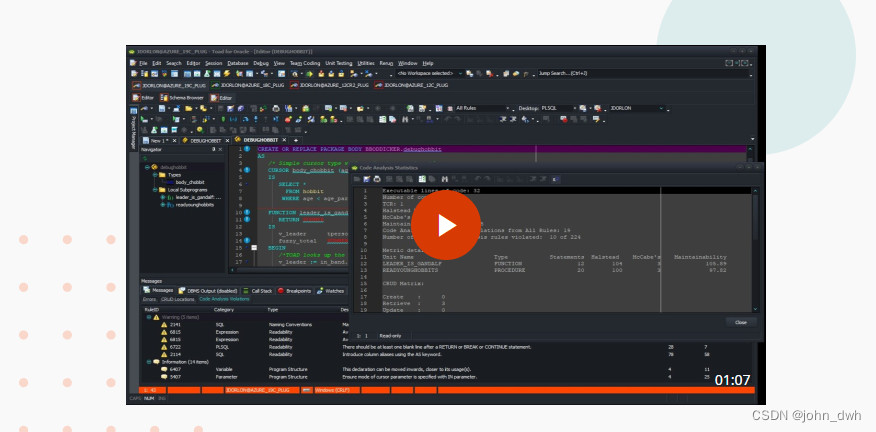Open the Desktop PLSQL dropdown
Screen dimensions: 876x432
click(558, 108)
